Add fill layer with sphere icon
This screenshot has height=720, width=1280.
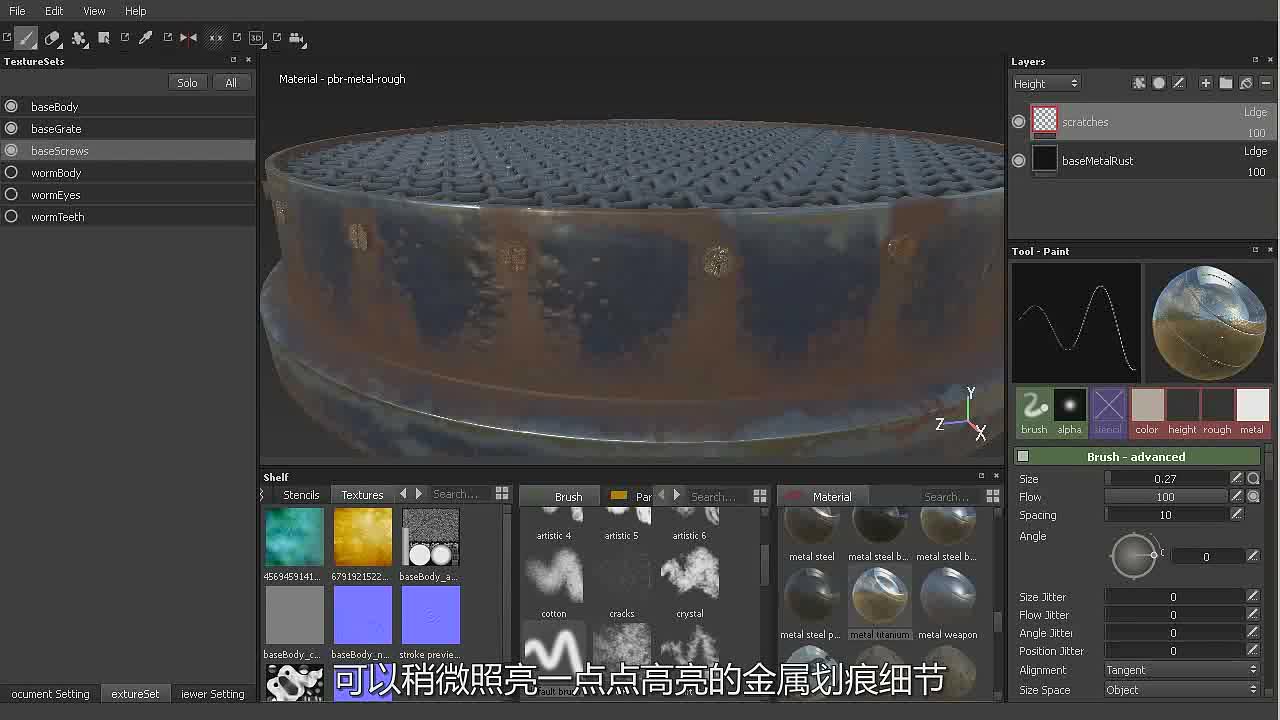pyautogui.click(x=1158, y=83)
